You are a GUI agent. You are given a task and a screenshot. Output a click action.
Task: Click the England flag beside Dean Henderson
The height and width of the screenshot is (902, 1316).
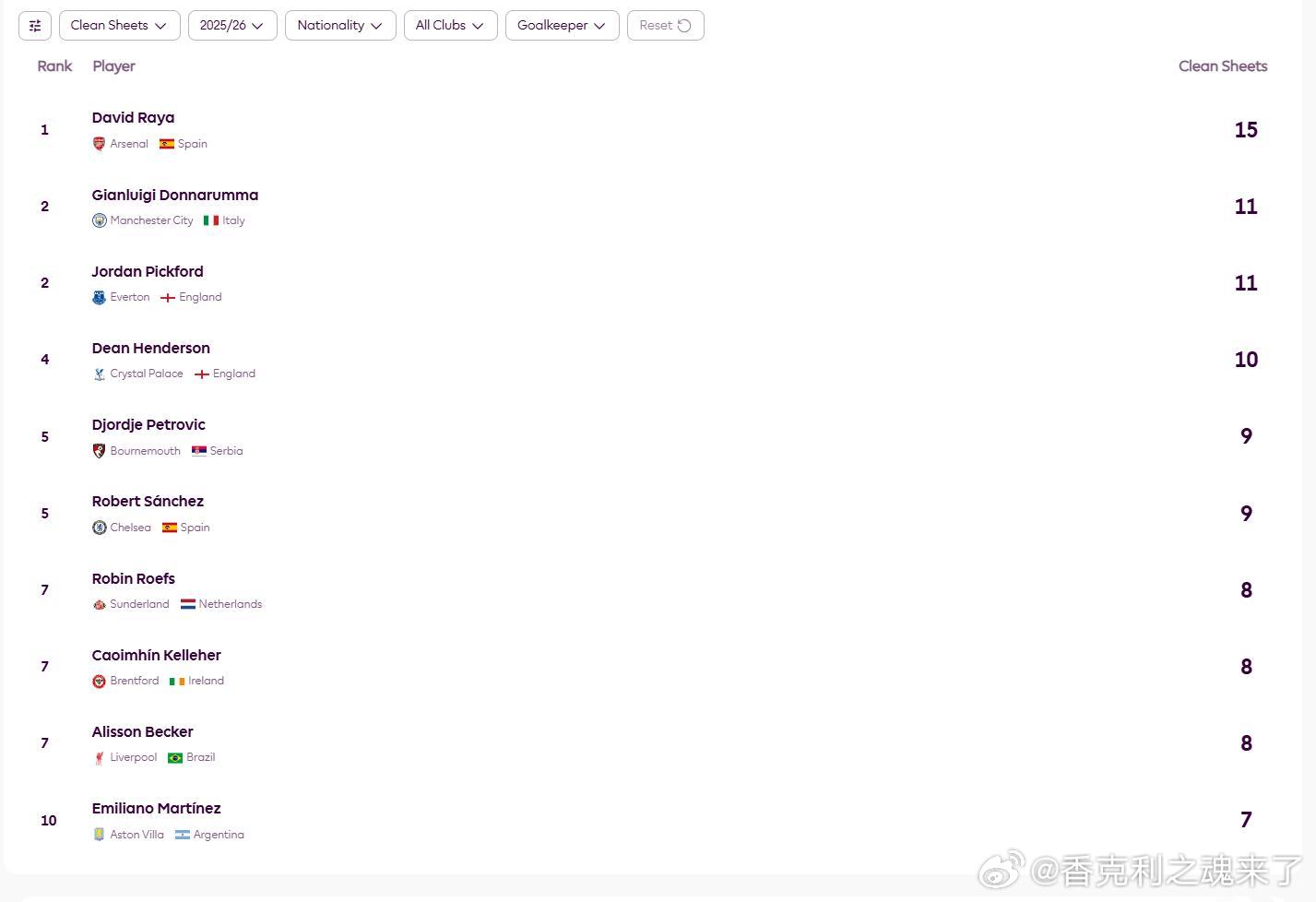201,374
